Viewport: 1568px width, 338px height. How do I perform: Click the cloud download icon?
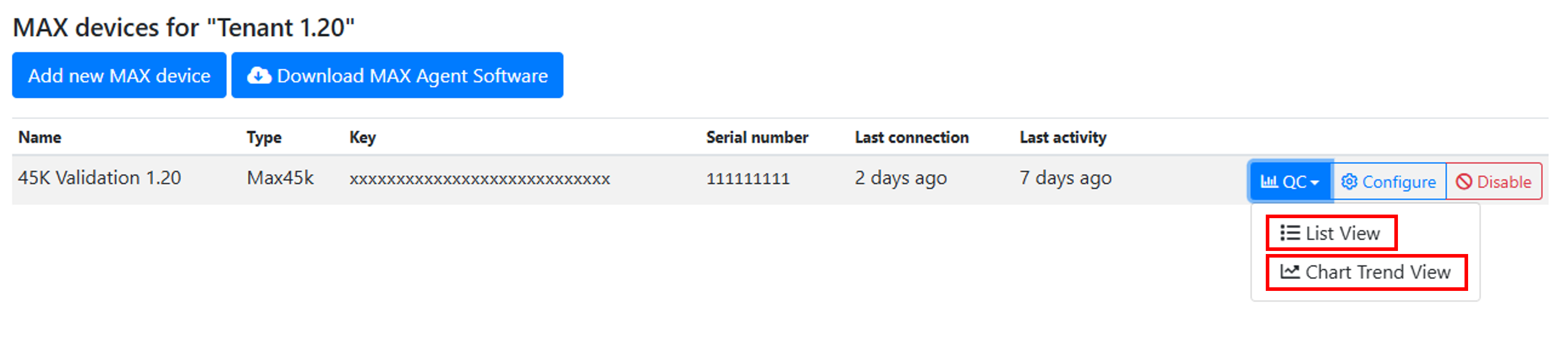coord(259,75)
